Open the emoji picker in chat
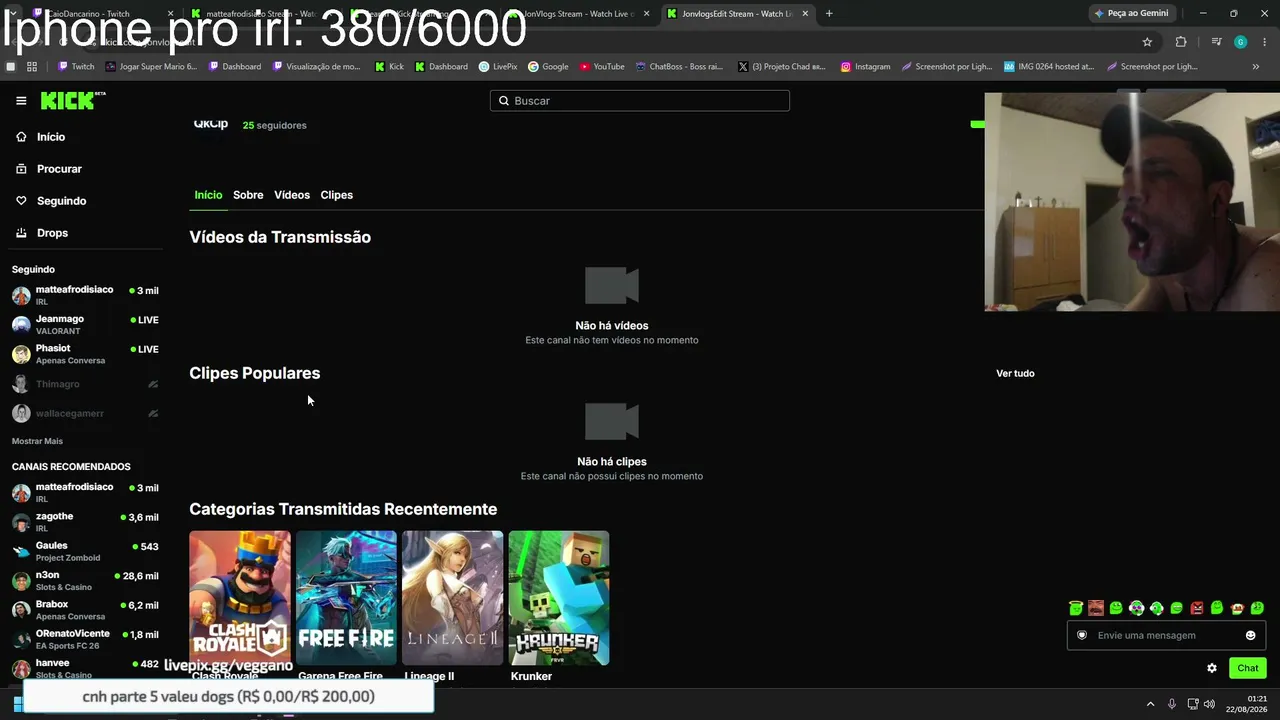The image size is (1280, 720). [1250, 635]
